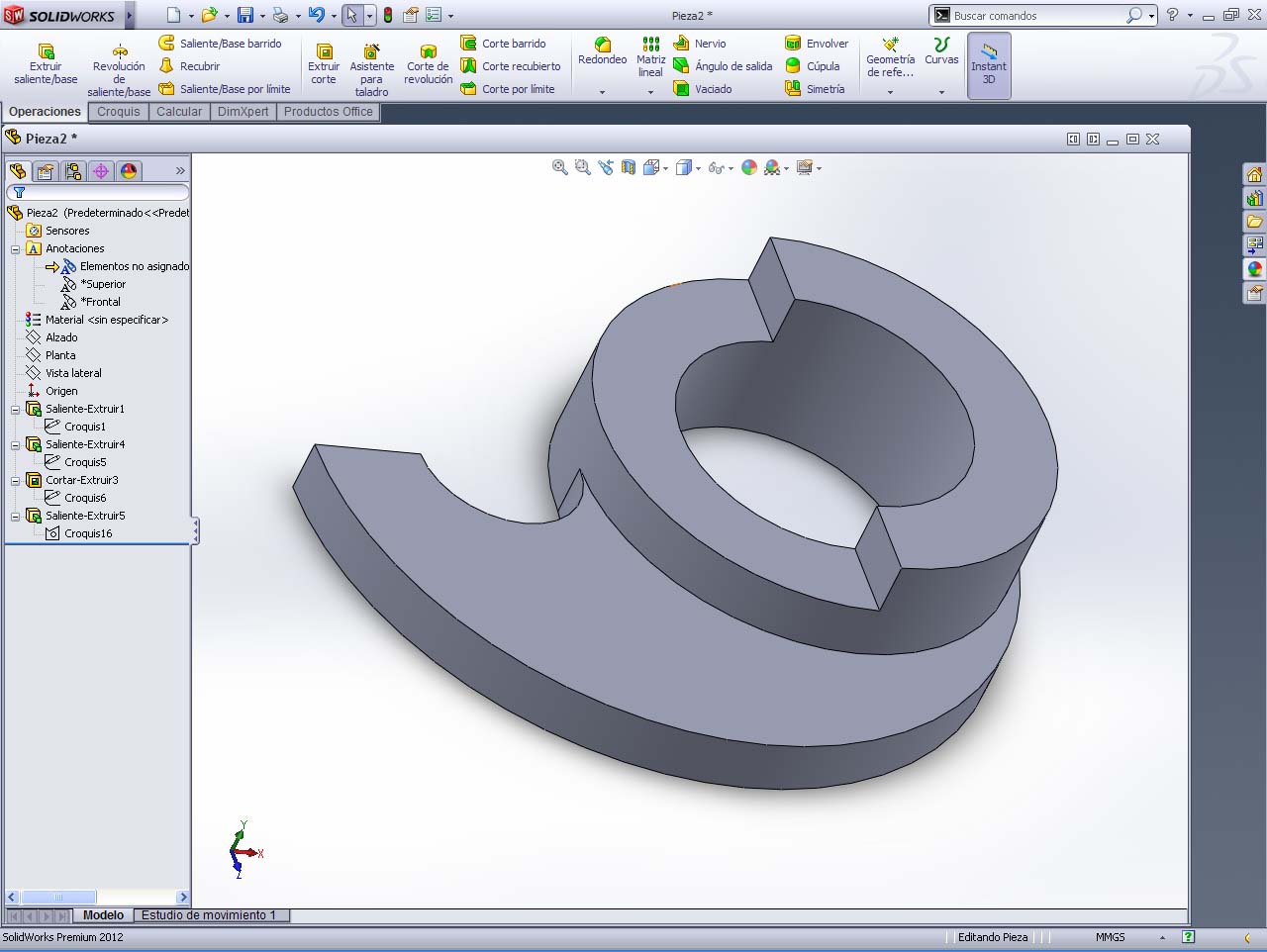This screenshot has height=952, width=1267.
Task: Select Saliente-Extruir5 feature in tree
Action: tap(76, 516)
